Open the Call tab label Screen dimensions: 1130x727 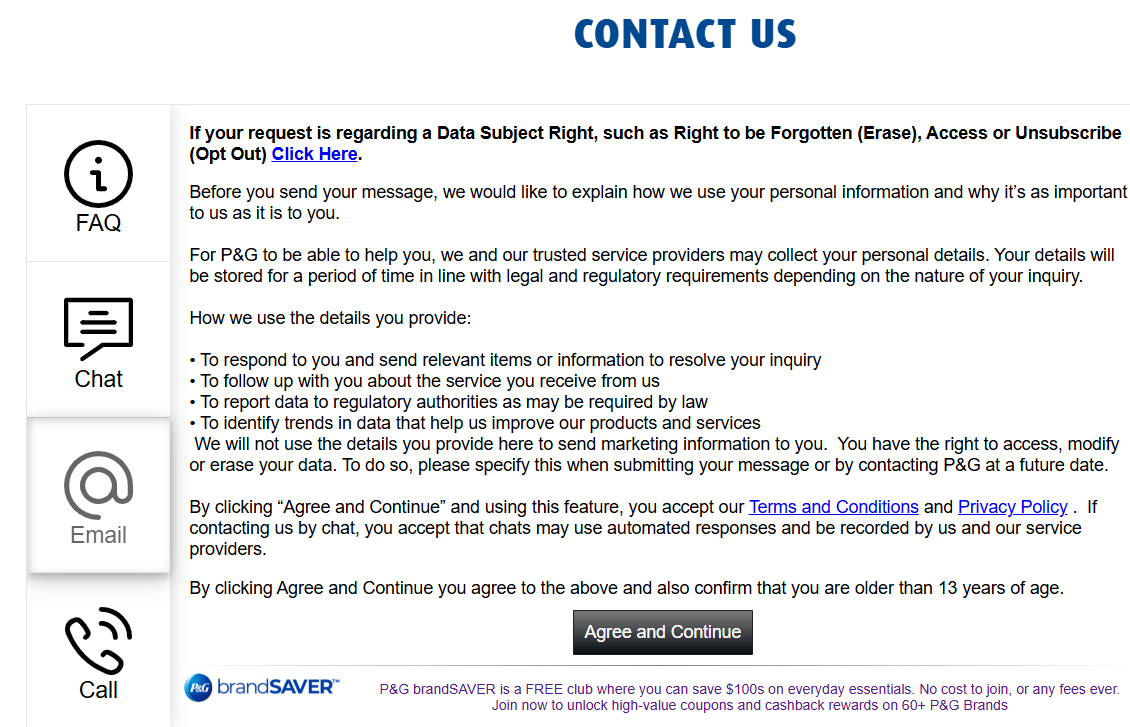tap(98, 690)
